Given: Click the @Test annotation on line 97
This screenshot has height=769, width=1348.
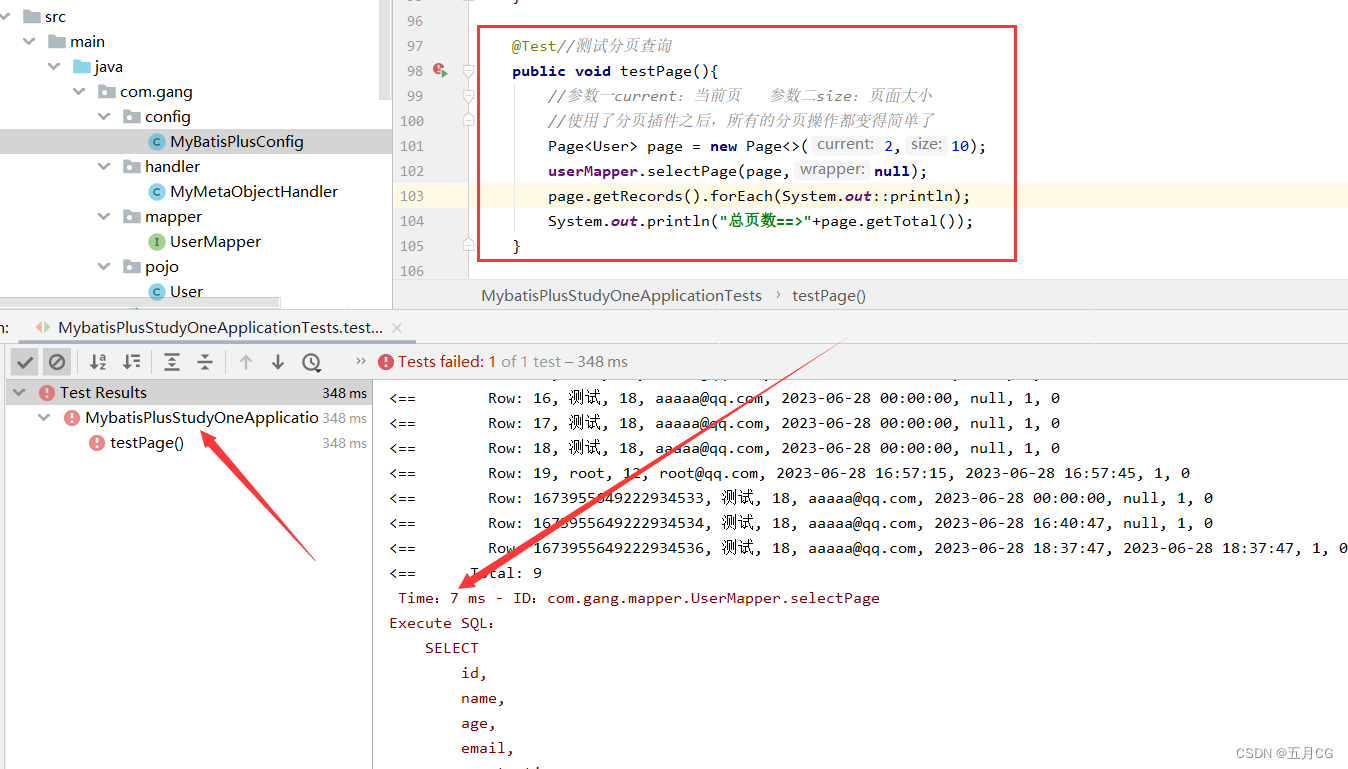Looking at the screenshot, I should point(534,46).
